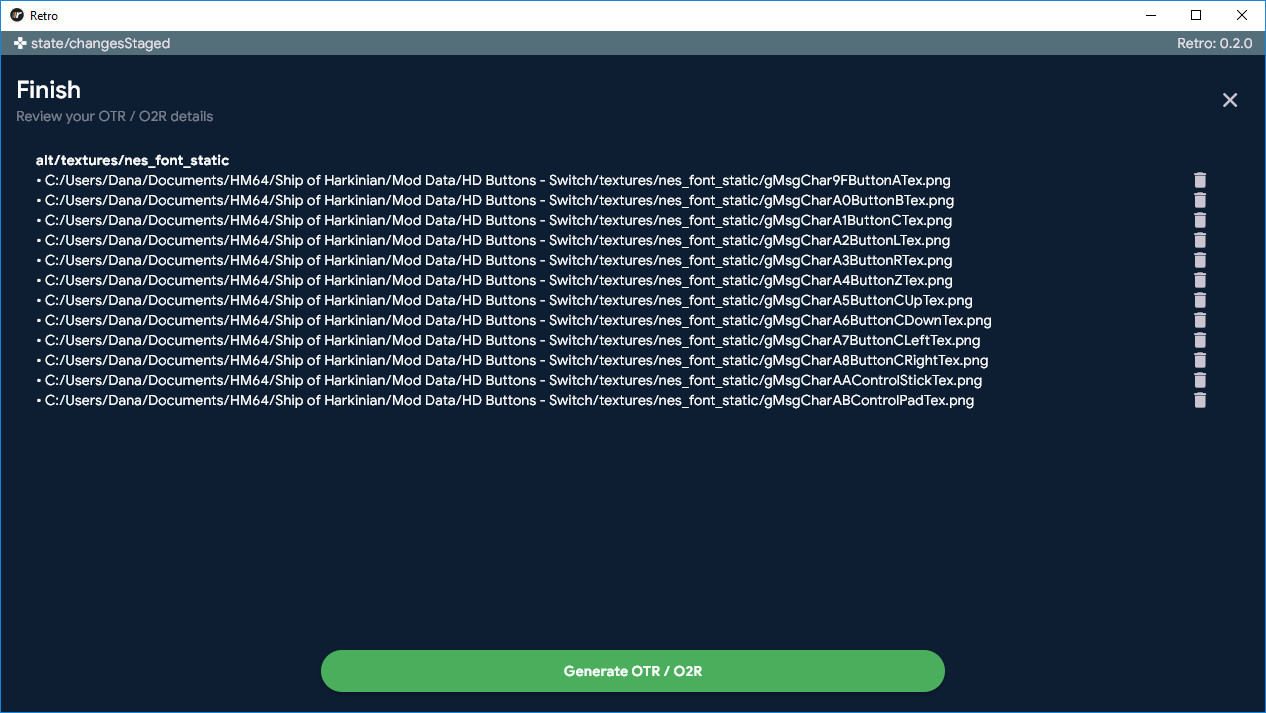Select the alt/textures/nes_font_static folder heading
The height and width of the screenshot is (713, 1266).
point(133,160)
